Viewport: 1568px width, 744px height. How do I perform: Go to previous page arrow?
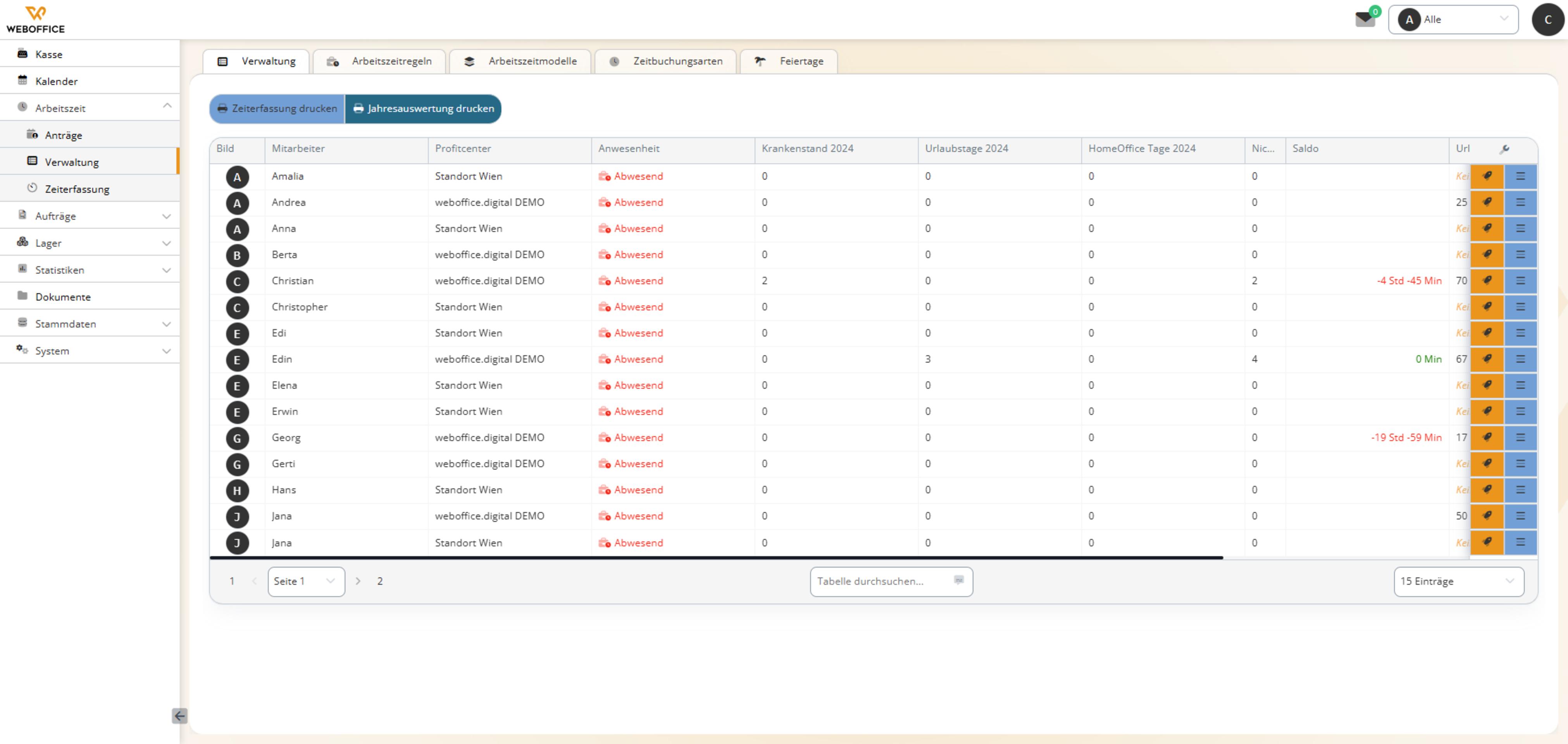pos(255,581)
